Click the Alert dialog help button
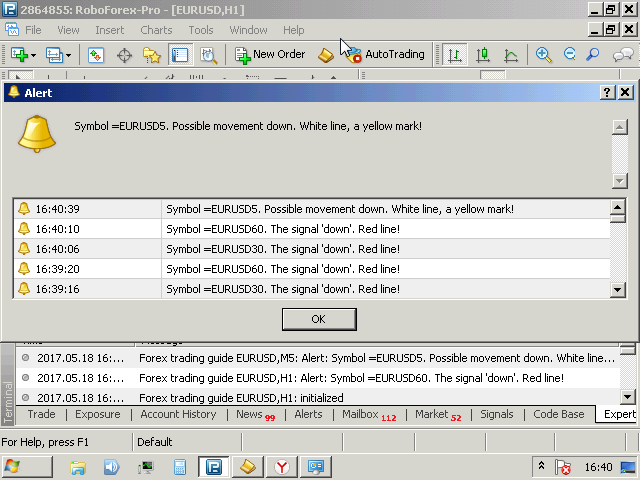This screenshot has width=640, height=480. coord(607,92)
